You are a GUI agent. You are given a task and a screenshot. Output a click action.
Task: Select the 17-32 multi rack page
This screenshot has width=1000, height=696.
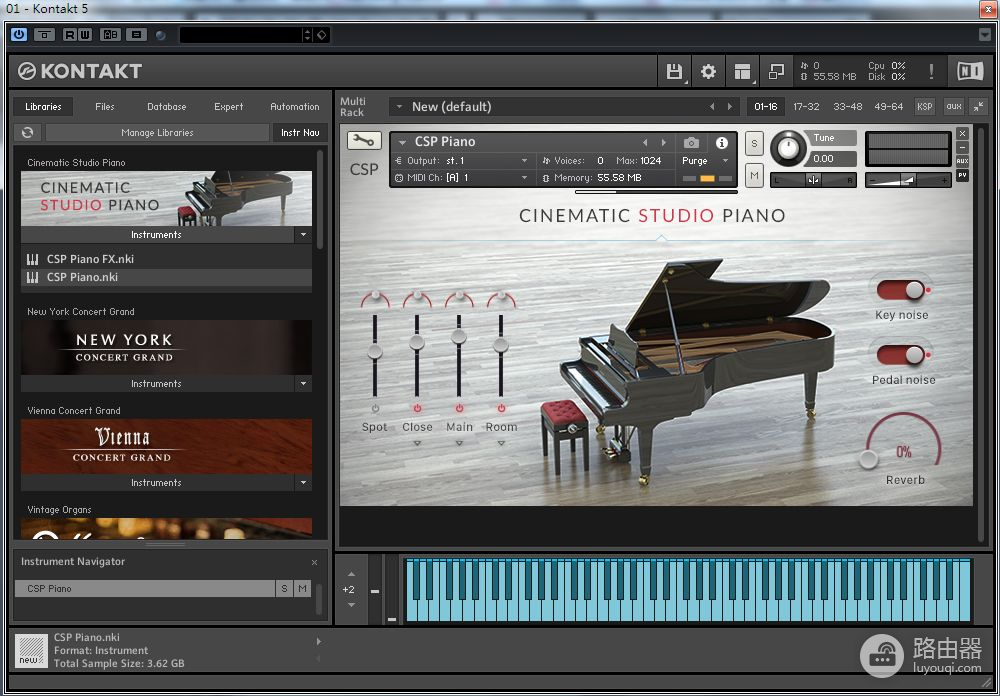(x=806, y=106)
